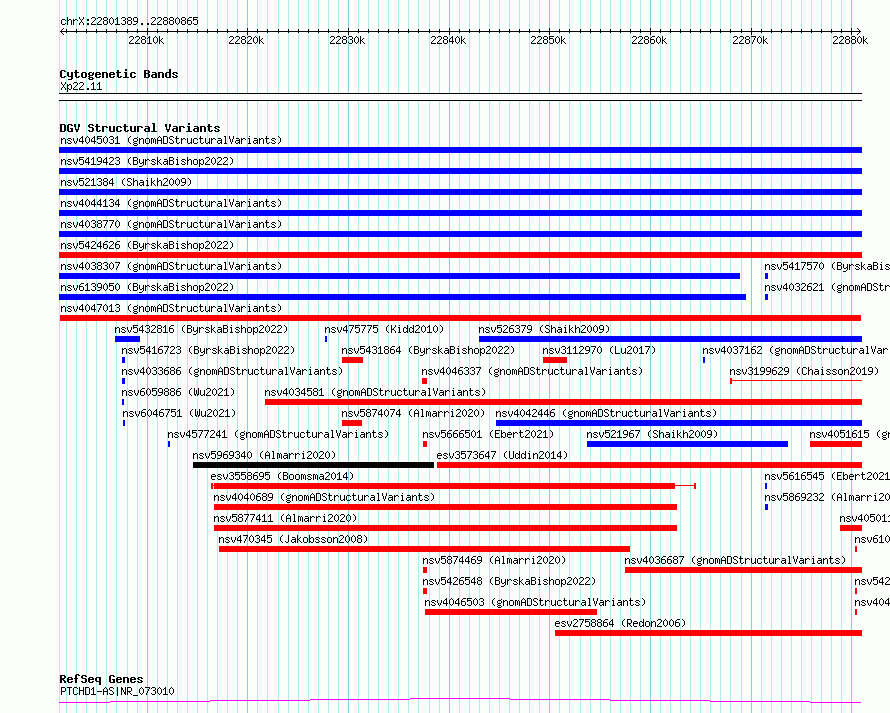Image resolution: width=890 pixels, height=713 pixels.
Task: Click the chrX:22801389..22880865 coordinates text
Action: (x=129, y=21)
